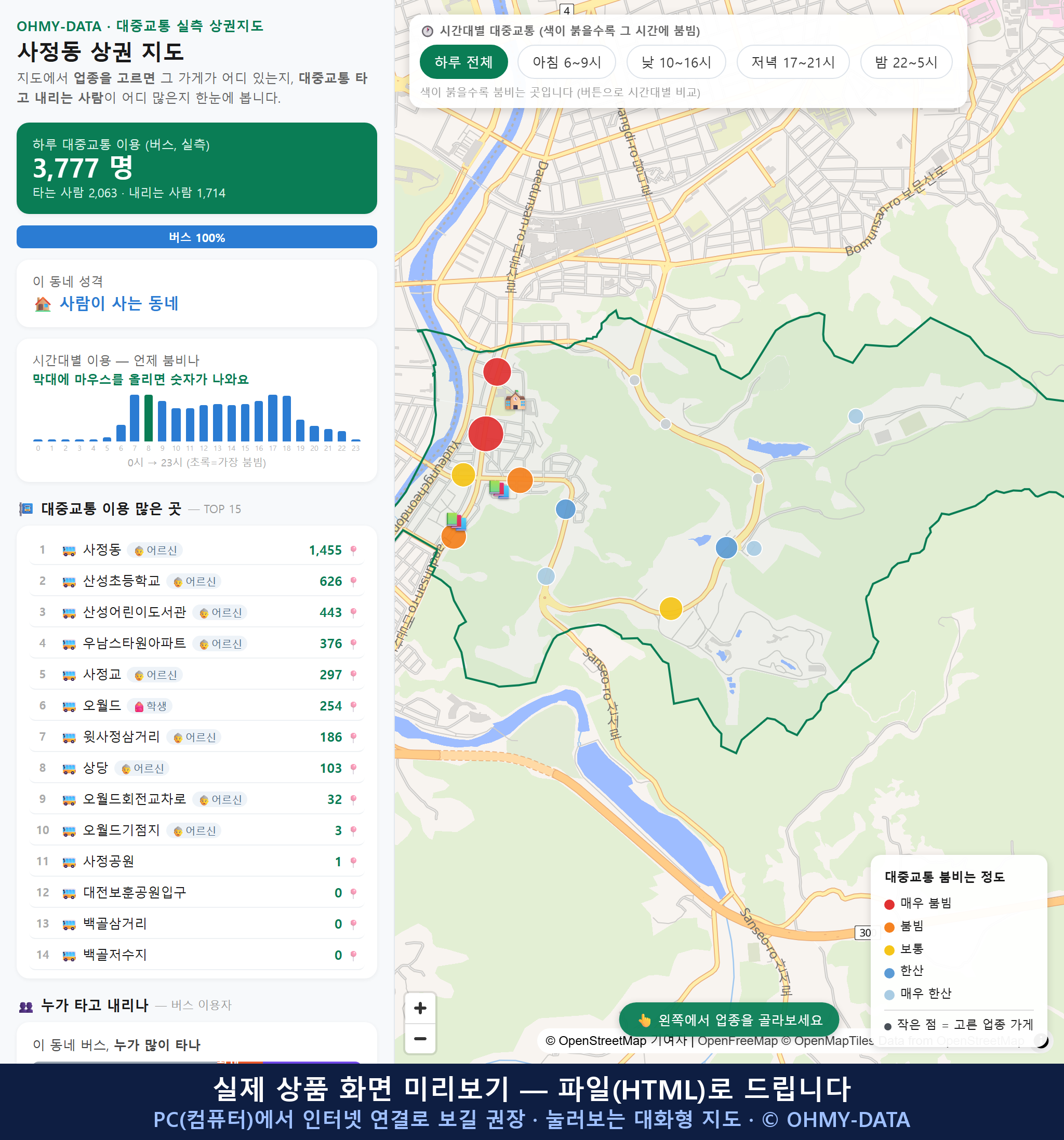Image resolution: width=1064 pixels, height=1140 pixels.
Task: Switch to 밤 22~5시 time filter
Action: (906, 62)
